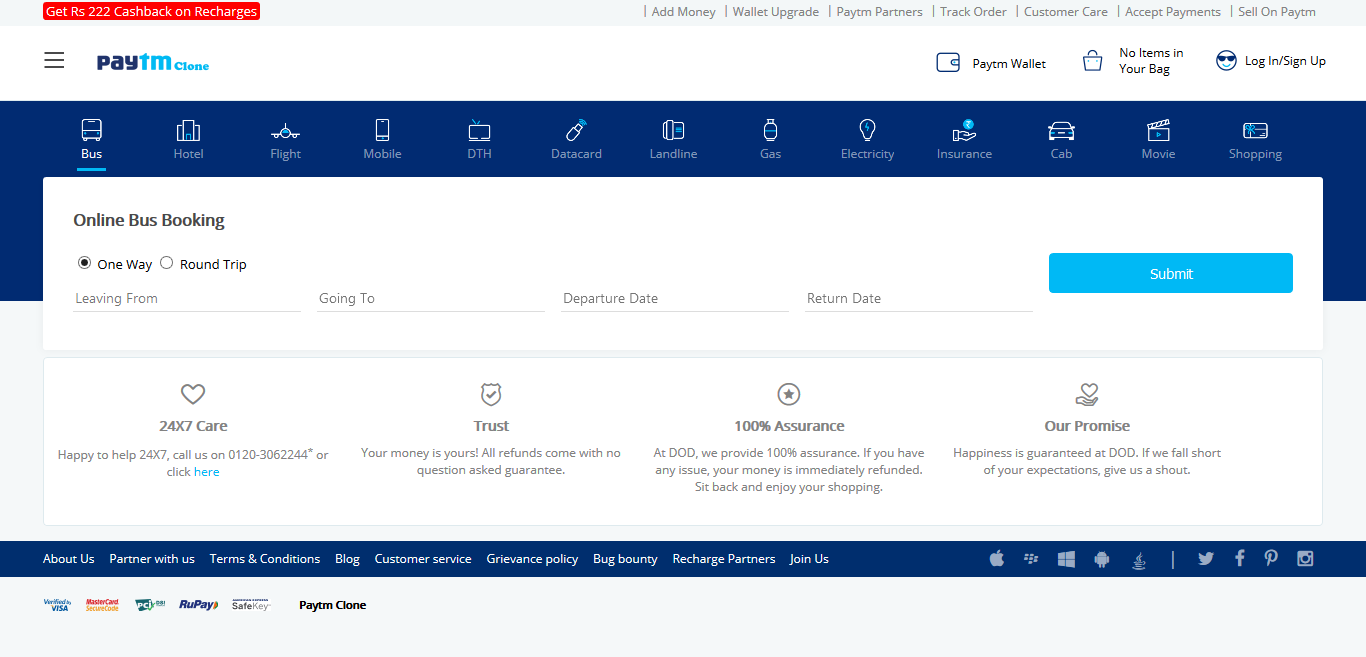Open the Grievance policy footer link
The width and height of the screenshot is (1366, 657).
533,559
